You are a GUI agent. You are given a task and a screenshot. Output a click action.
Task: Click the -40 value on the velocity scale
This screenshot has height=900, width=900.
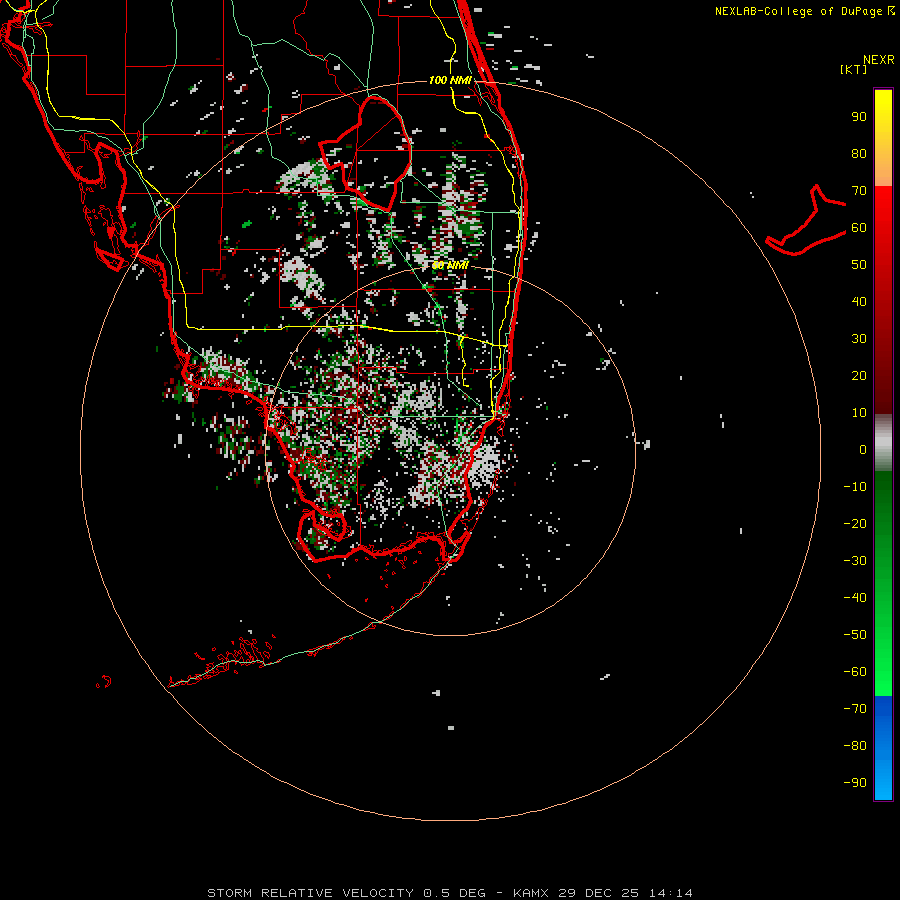855,598
